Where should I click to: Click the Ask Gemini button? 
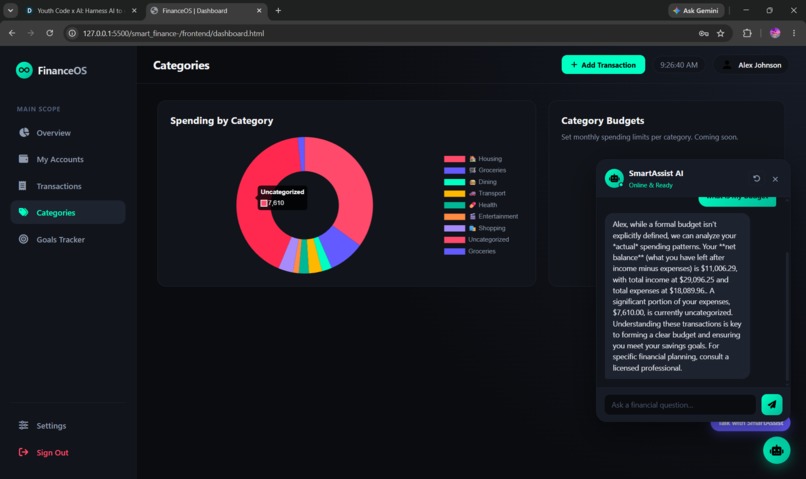pyautogui.click(x=696, y=10)
